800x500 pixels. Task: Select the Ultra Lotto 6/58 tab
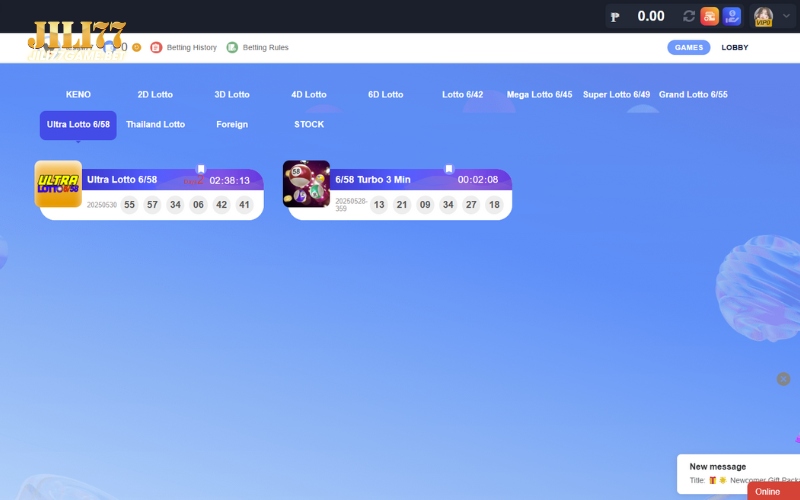[78, 124]
